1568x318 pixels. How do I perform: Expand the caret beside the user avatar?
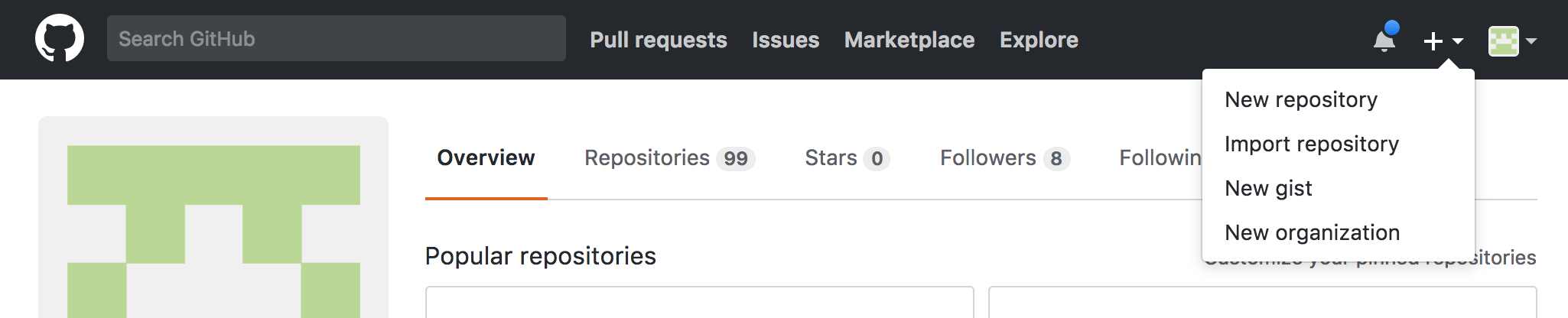click(x=1531, y=41)
